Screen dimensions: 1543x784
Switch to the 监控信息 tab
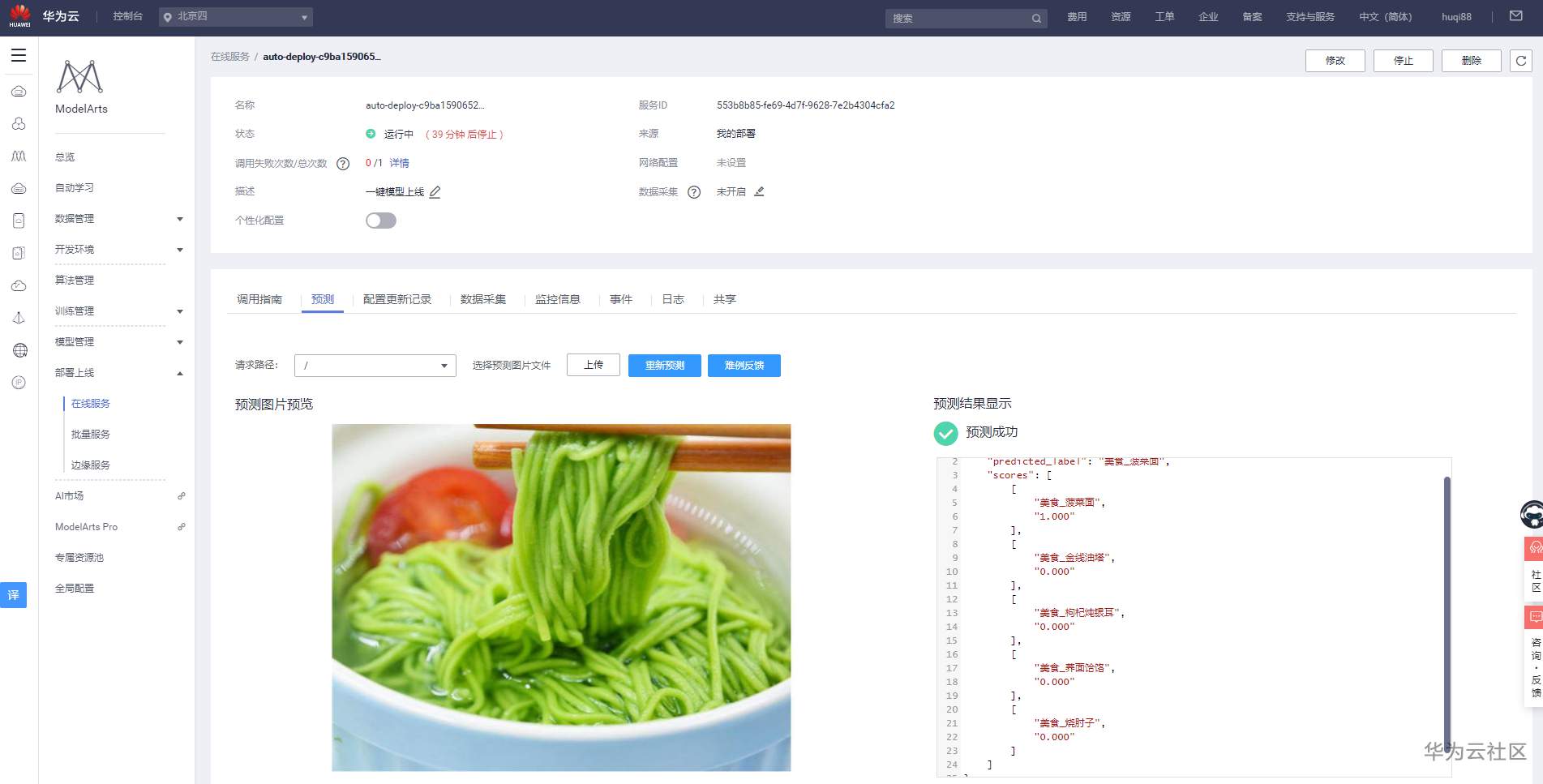tap(558, 299)
